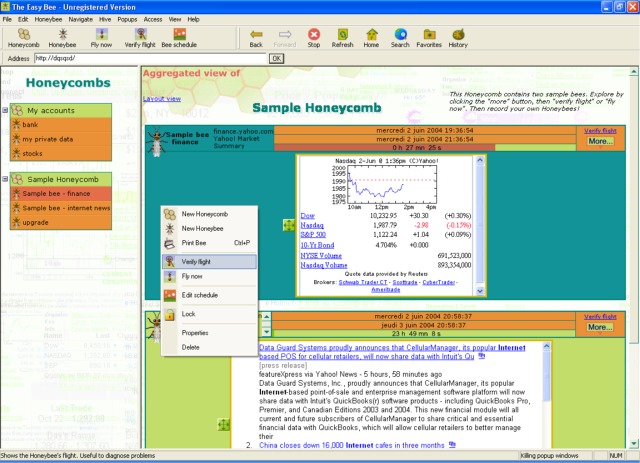The height and width of the screenshot is (463, 640).
Task: Click the New Honeycomb icon in context menu
Action: click(170, 214)
